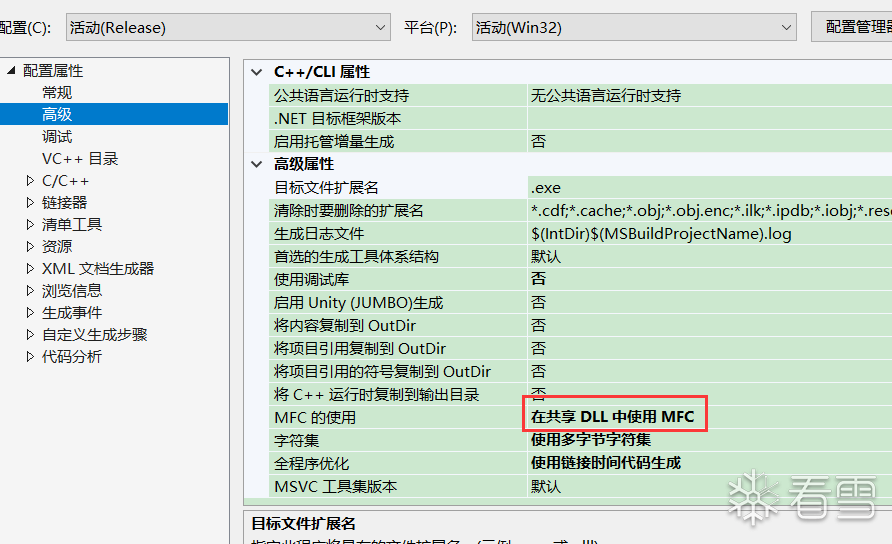Select the 将 C++ 运行时复制到输出目录 row
Viewport: 892px width, 544px height.
398,394
